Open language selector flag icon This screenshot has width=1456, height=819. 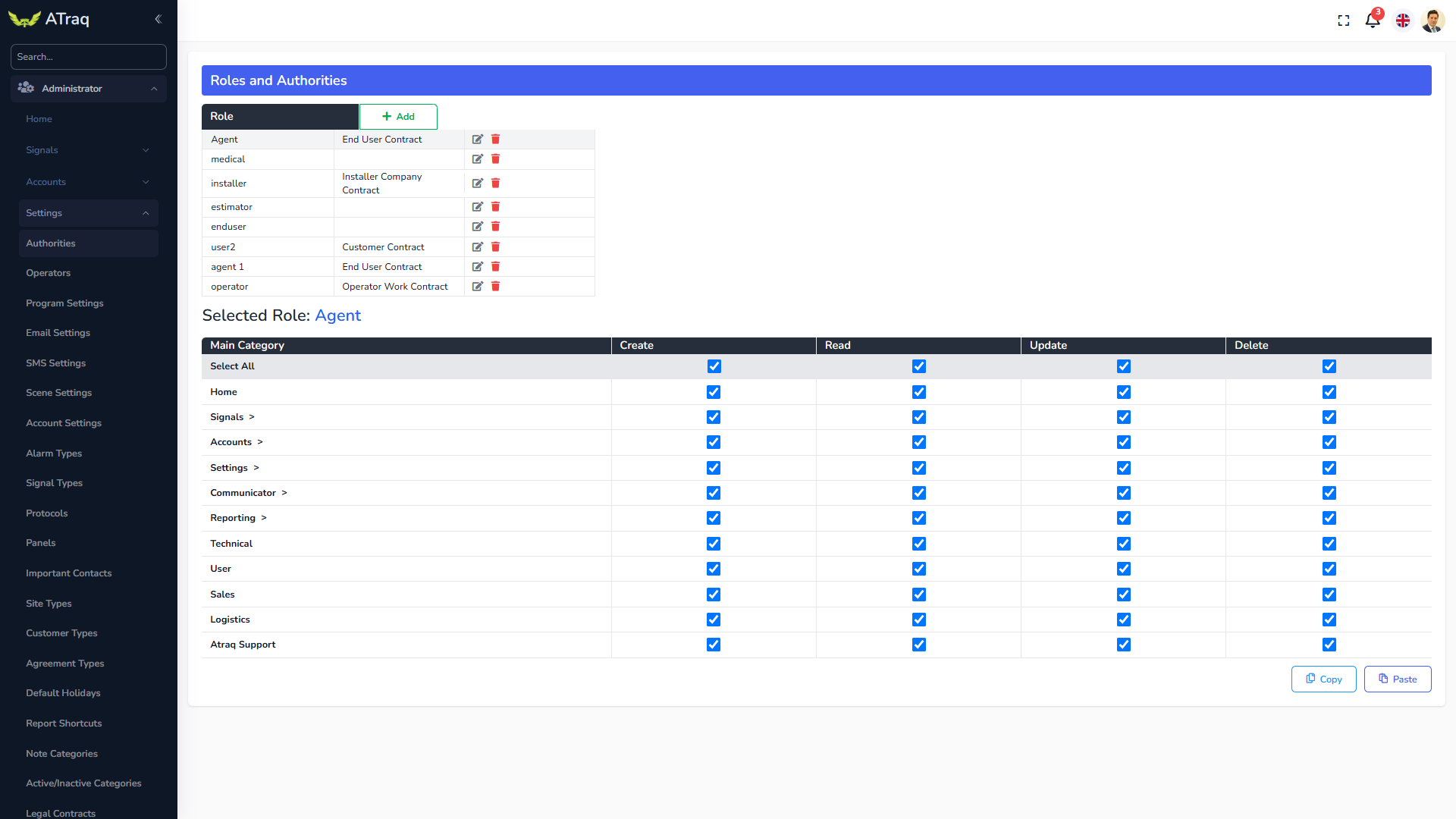pyautogui.click(x=1403, y=20)
